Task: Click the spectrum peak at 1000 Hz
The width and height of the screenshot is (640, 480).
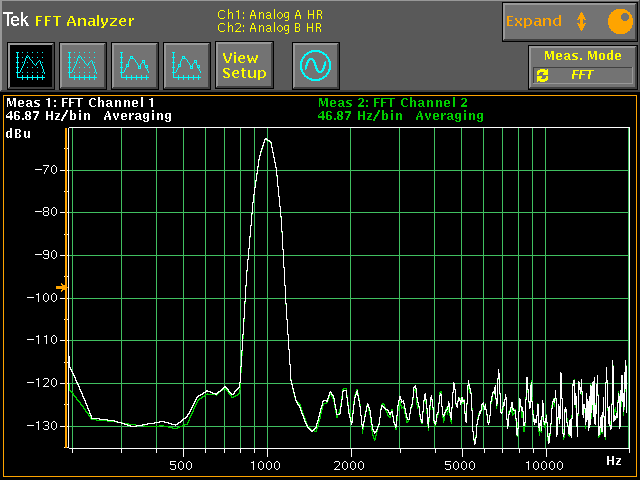Action: click(266, 140)
